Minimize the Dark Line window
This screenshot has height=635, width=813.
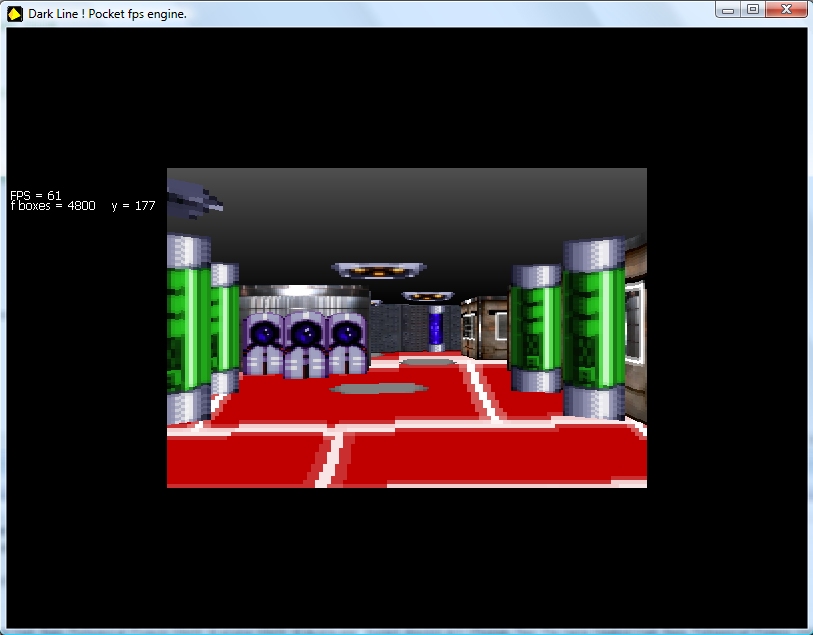click(727, 9)
